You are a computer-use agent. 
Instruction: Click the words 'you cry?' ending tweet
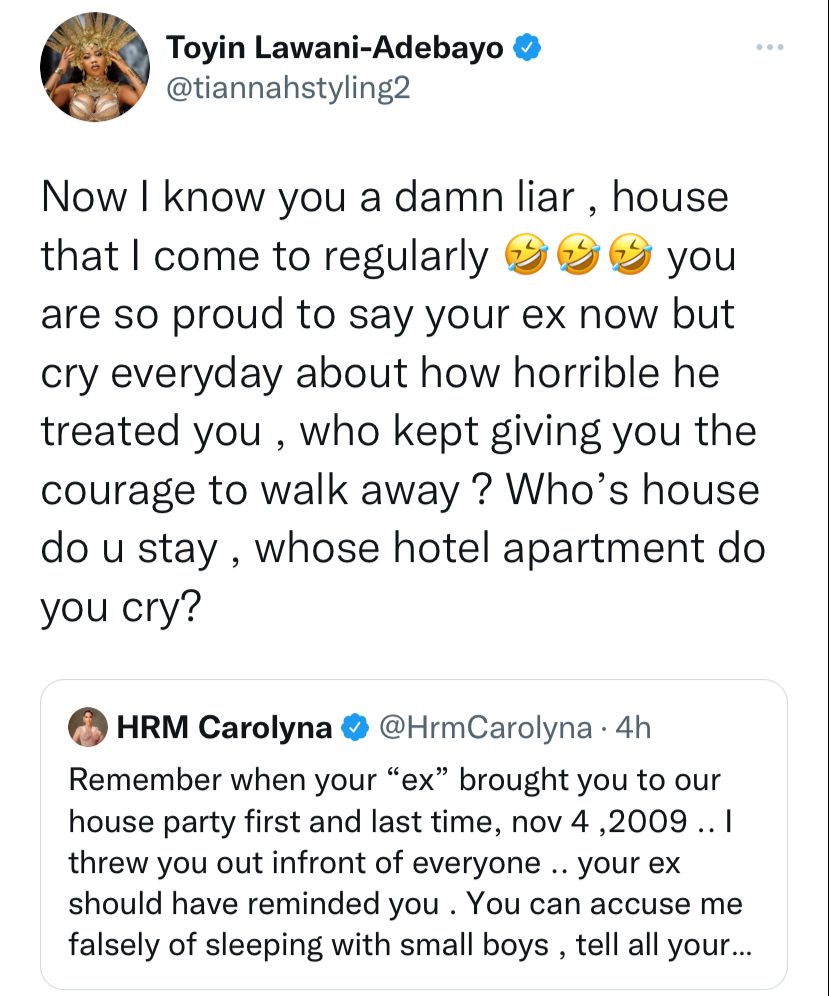(121, 608)
